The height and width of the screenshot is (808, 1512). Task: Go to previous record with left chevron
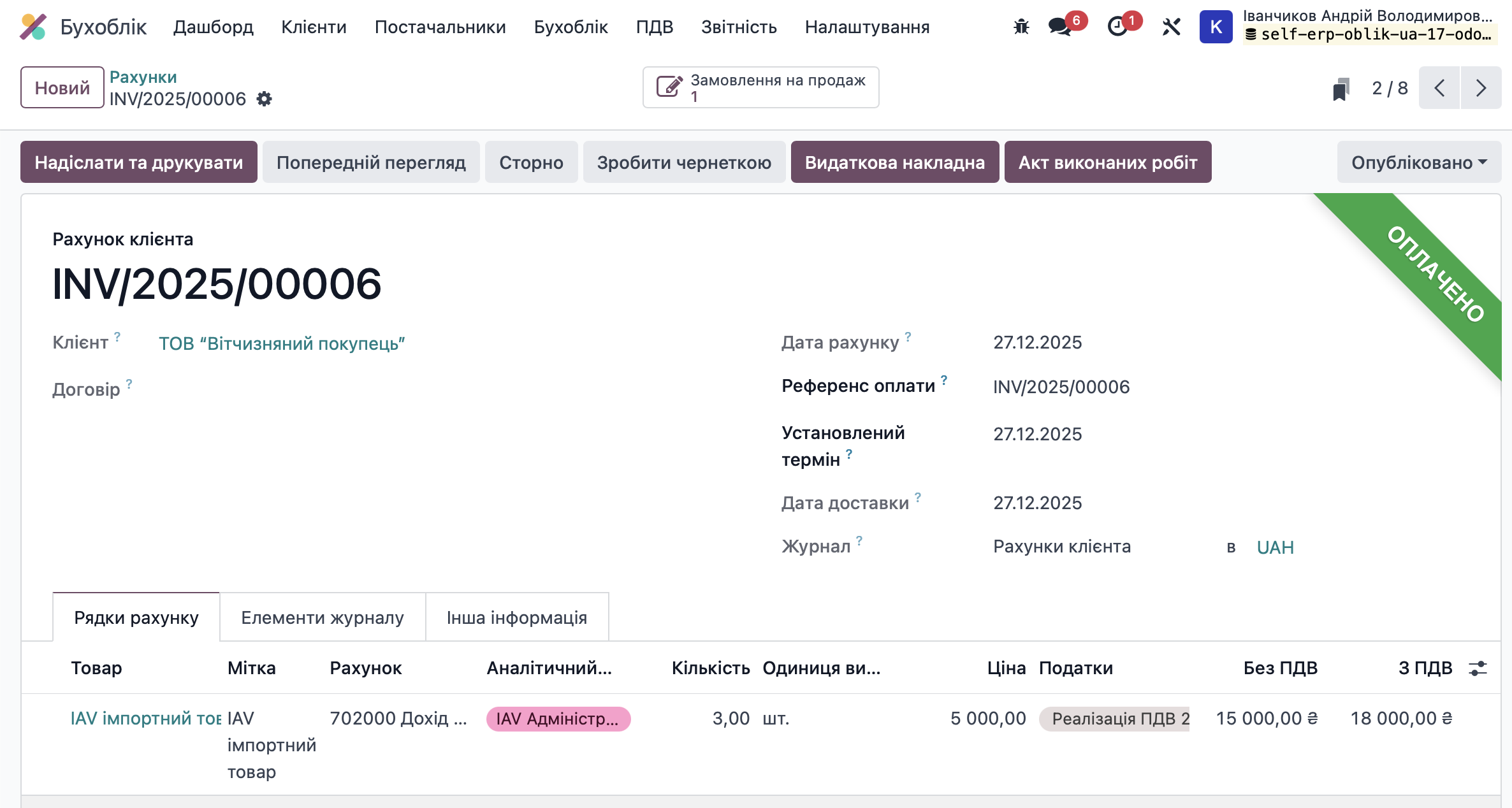[x=1439, y=88]
